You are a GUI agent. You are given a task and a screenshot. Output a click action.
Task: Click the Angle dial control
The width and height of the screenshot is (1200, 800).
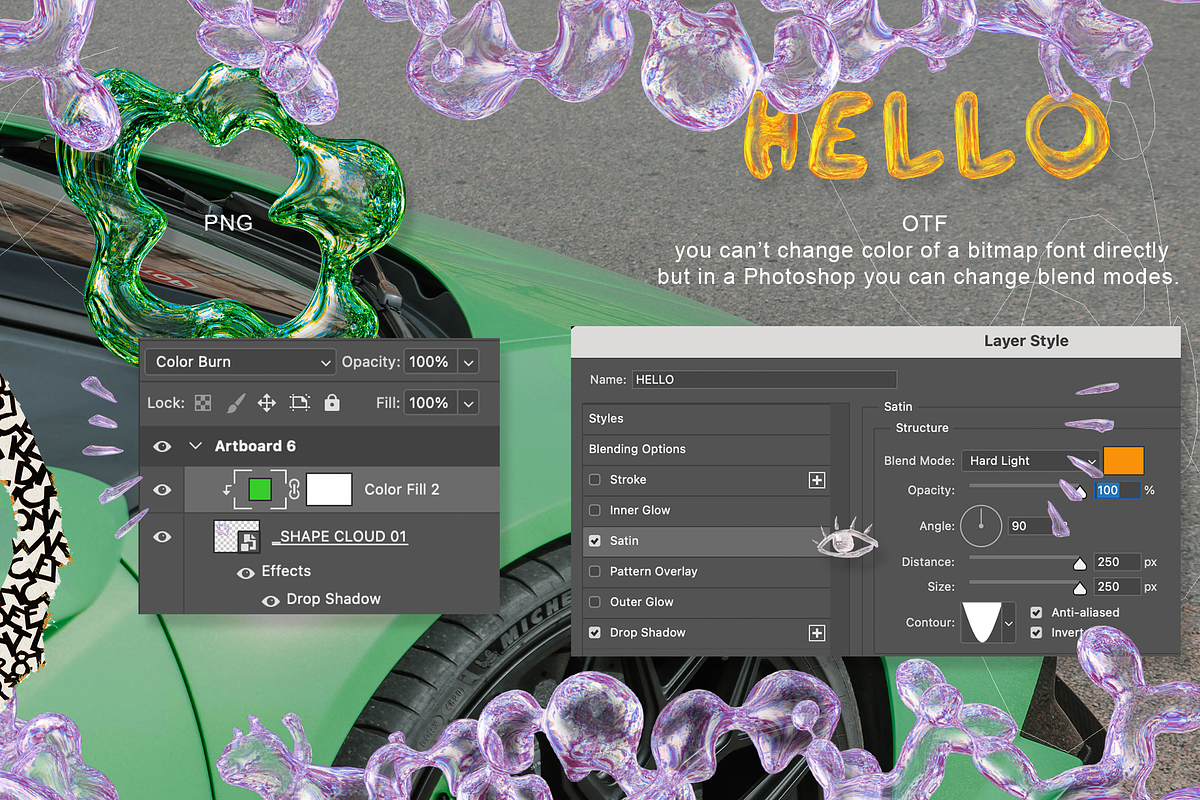pyautogui.click(x=981, y=524)
